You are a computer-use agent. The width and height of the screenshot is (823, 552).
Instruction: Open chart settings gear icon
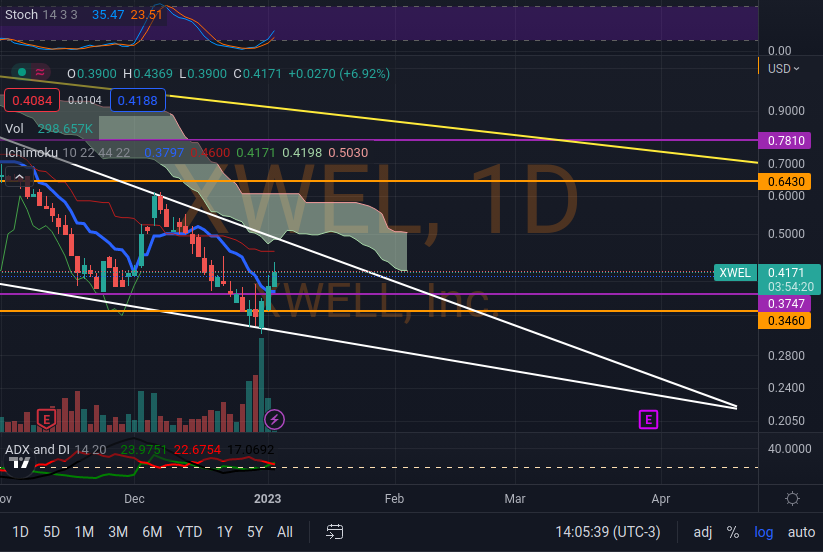pyautogui.click(x=792, y=498)
